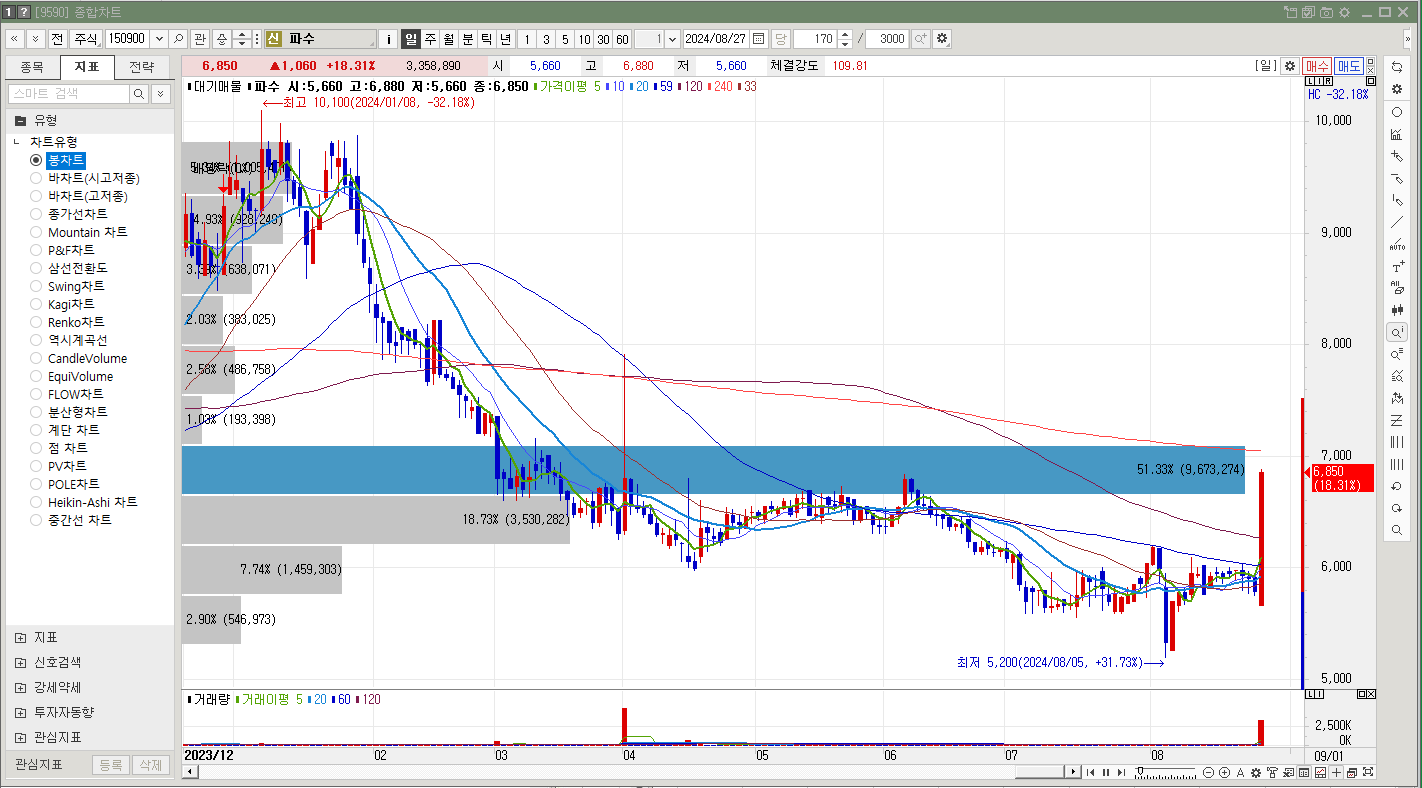This screenshot has width=1422, height=788.
Task: Switch chart period to 월 (monthly)
Action: point(449,39)
